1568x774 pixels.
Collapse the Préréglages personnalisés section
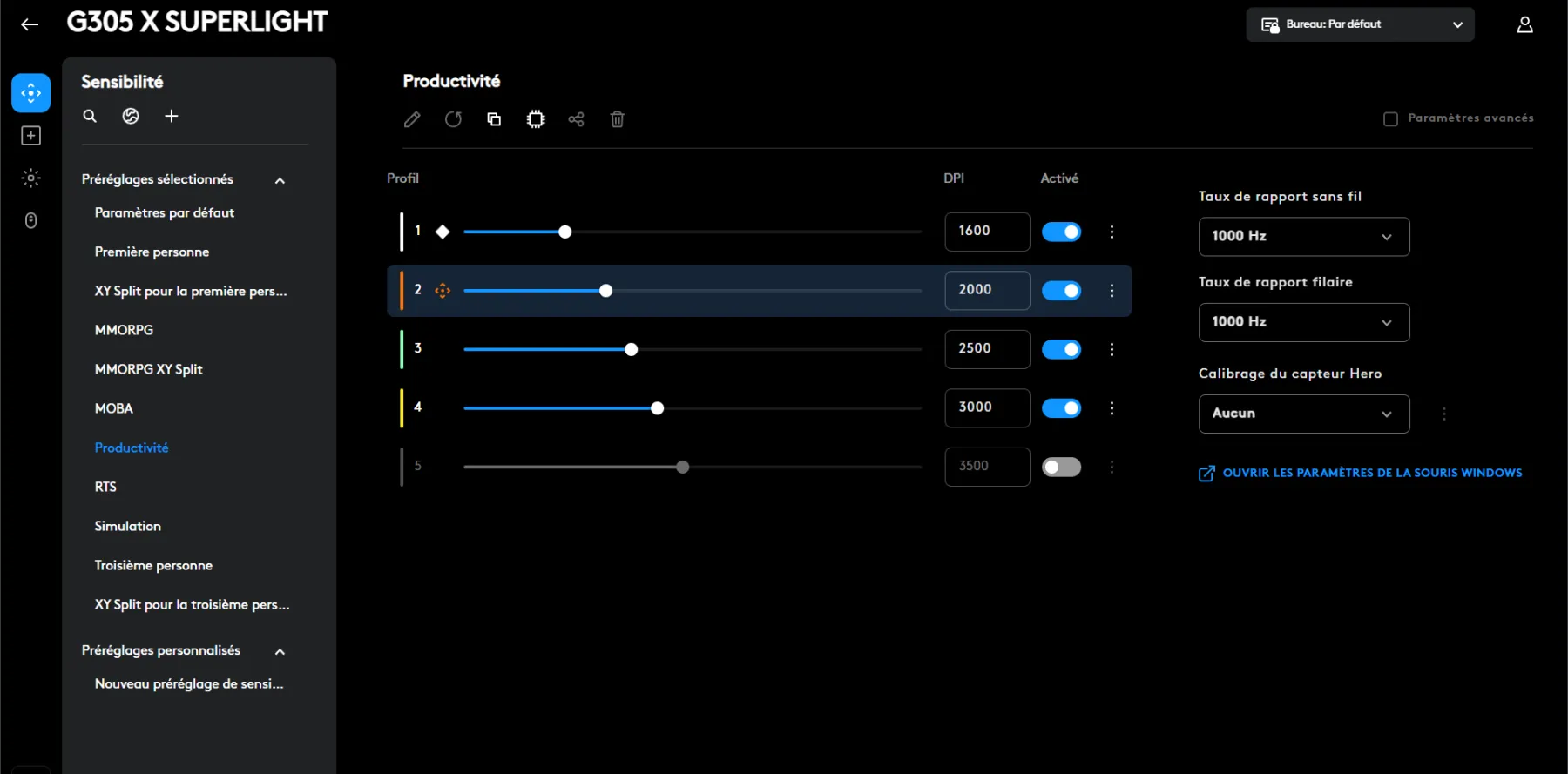pos(280,651)
